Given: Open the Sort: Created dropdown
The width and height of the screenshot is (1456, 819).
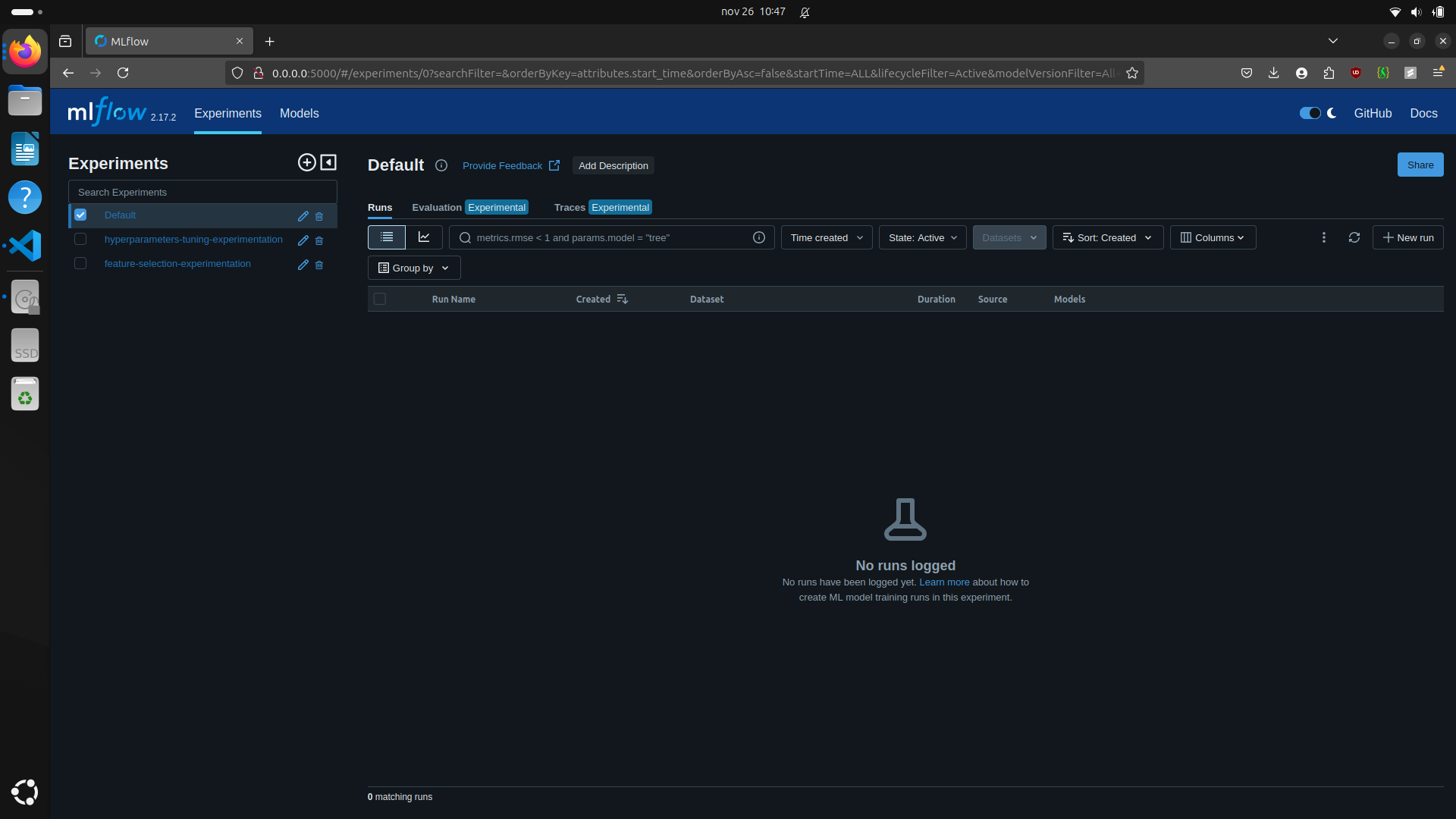Looking at the screenshot, I should tap(1107, 237).
